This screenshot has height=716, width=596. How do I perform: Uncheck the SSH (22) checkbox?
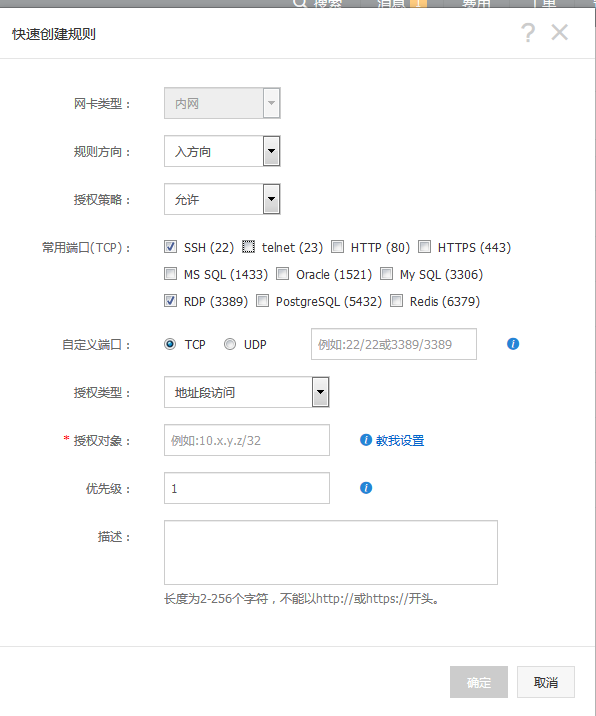(x=170, y=247)
